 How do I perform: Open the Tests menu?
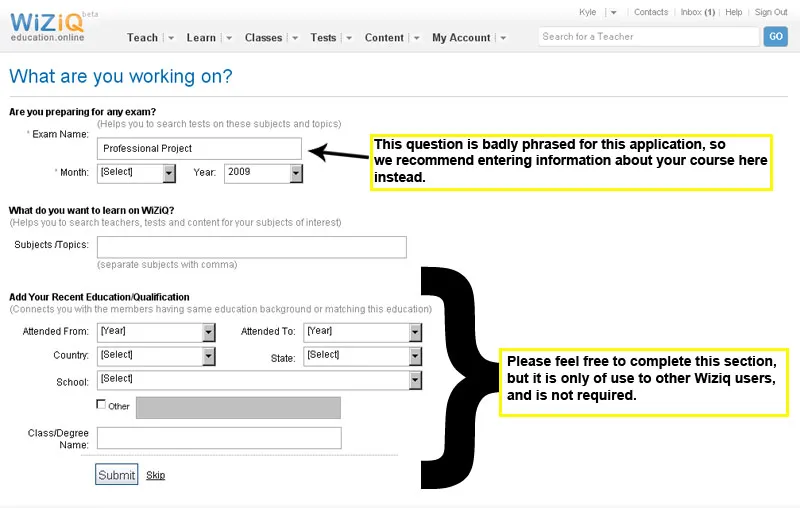[x=323, y=38]
